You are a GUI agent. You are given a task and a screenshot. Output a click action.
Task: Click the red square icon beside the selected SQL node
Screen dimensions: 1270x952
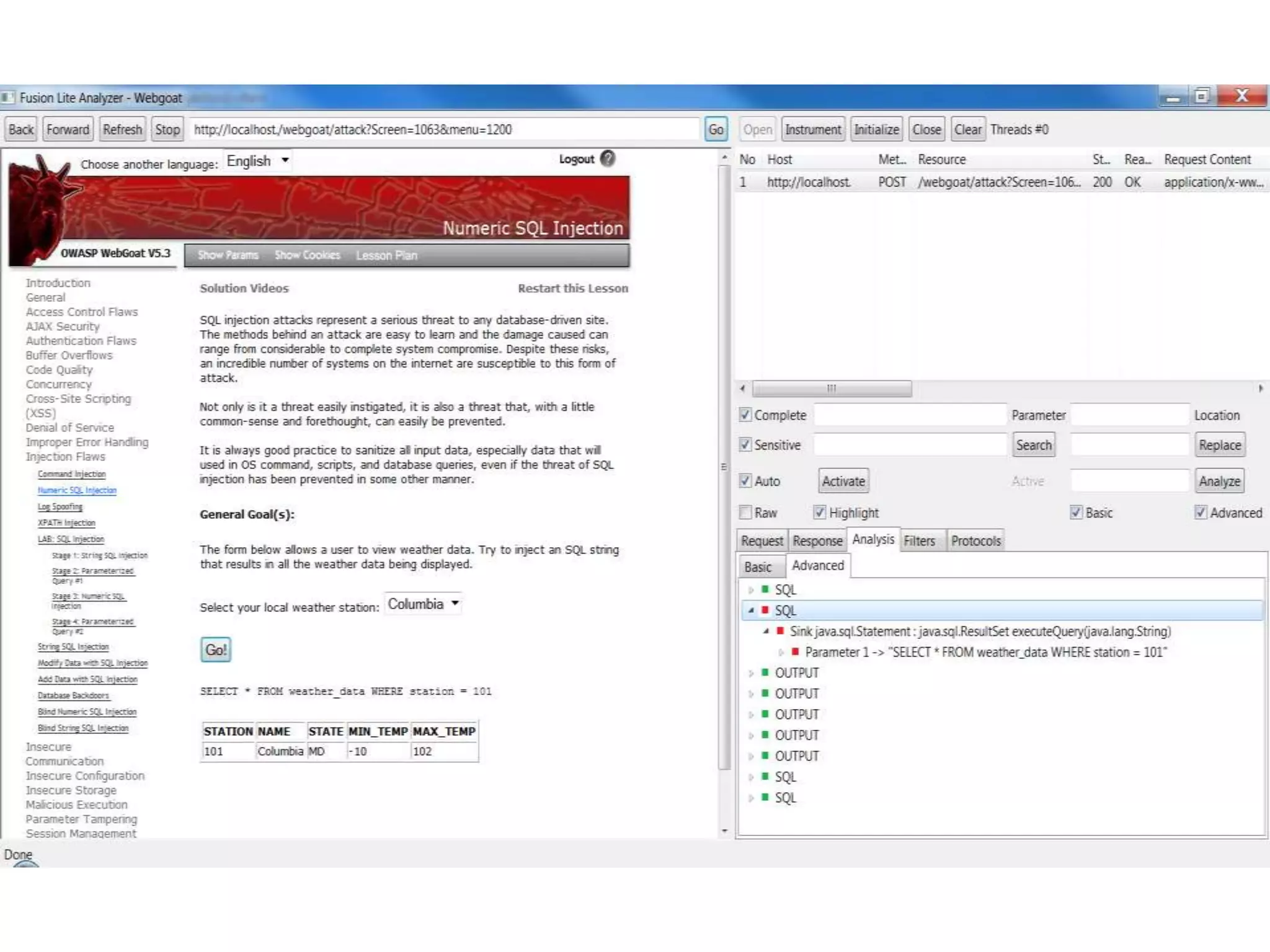[x=765, y=610]
